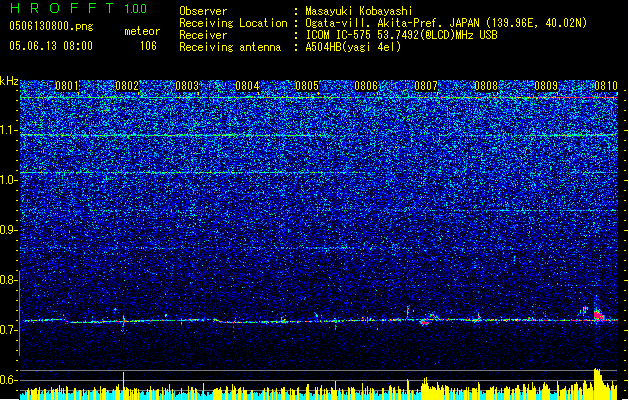Click the Receiving antenna label
The height and width of the screenshot is (400, 629).
(230, 47)
